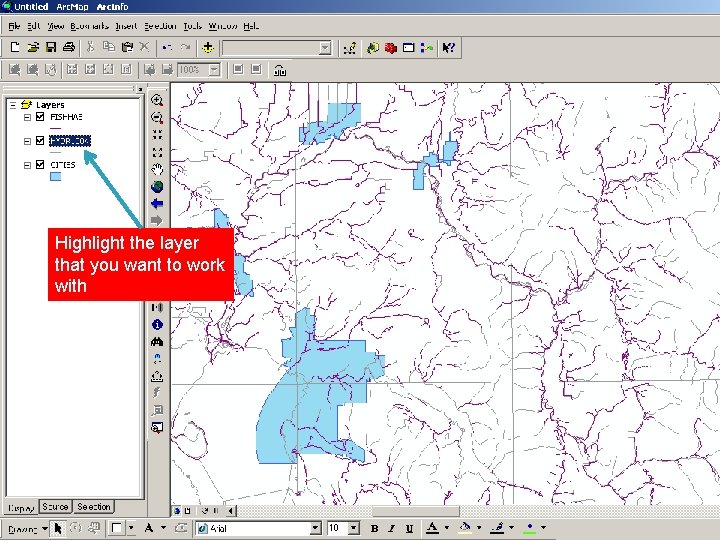The height and width of the screenshot is (540, 720).
Task: Switch to the Selection tab
Action: [x=94, y=506]
